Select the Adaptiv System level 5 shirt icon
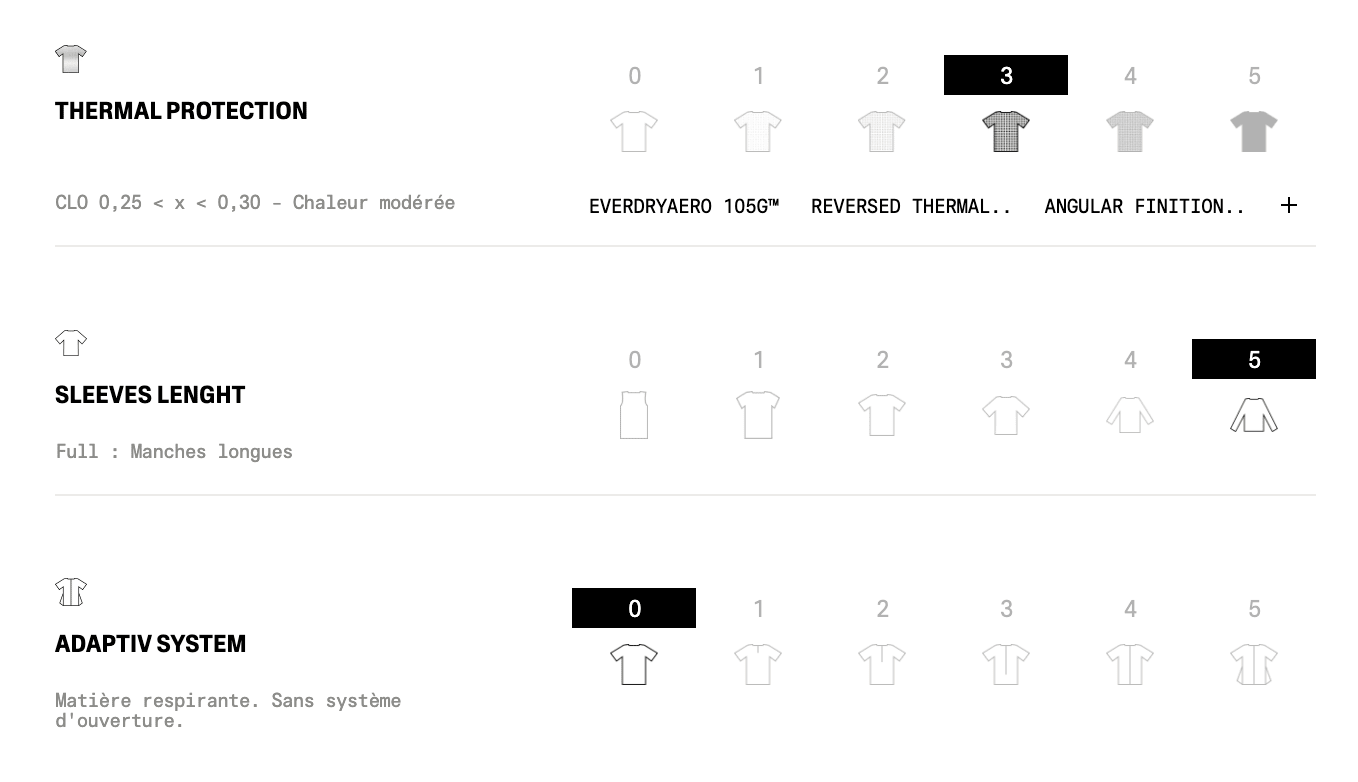The width and height of the screenshot is (1358, 782). click(1254, 664)
